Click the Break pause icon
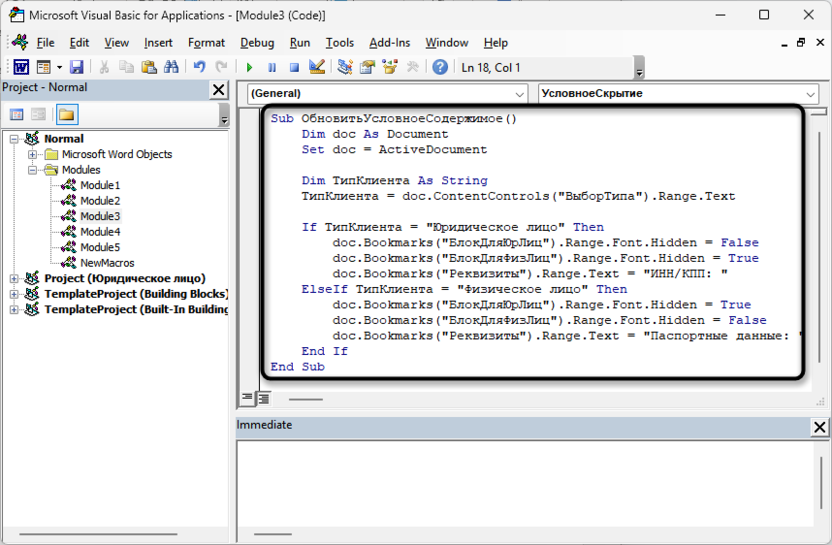 tap(272, 67)
